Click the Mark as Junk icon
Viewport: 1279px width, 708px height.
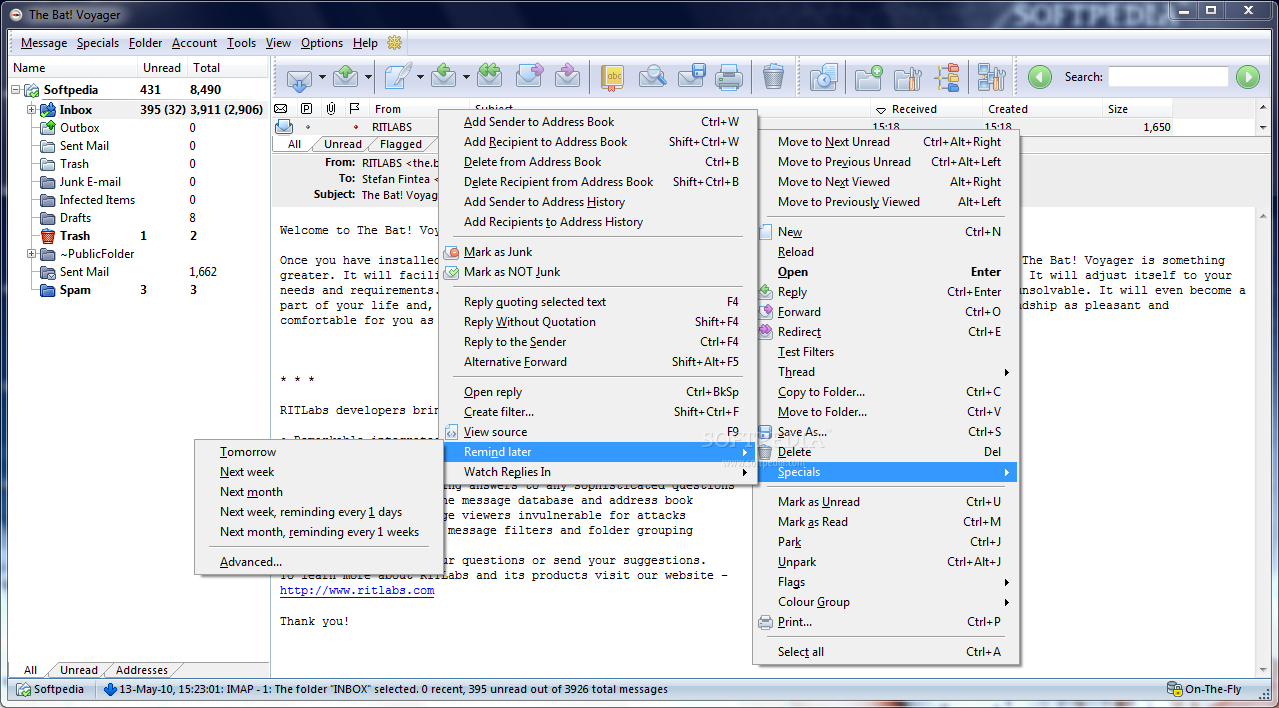pos(452,252)
